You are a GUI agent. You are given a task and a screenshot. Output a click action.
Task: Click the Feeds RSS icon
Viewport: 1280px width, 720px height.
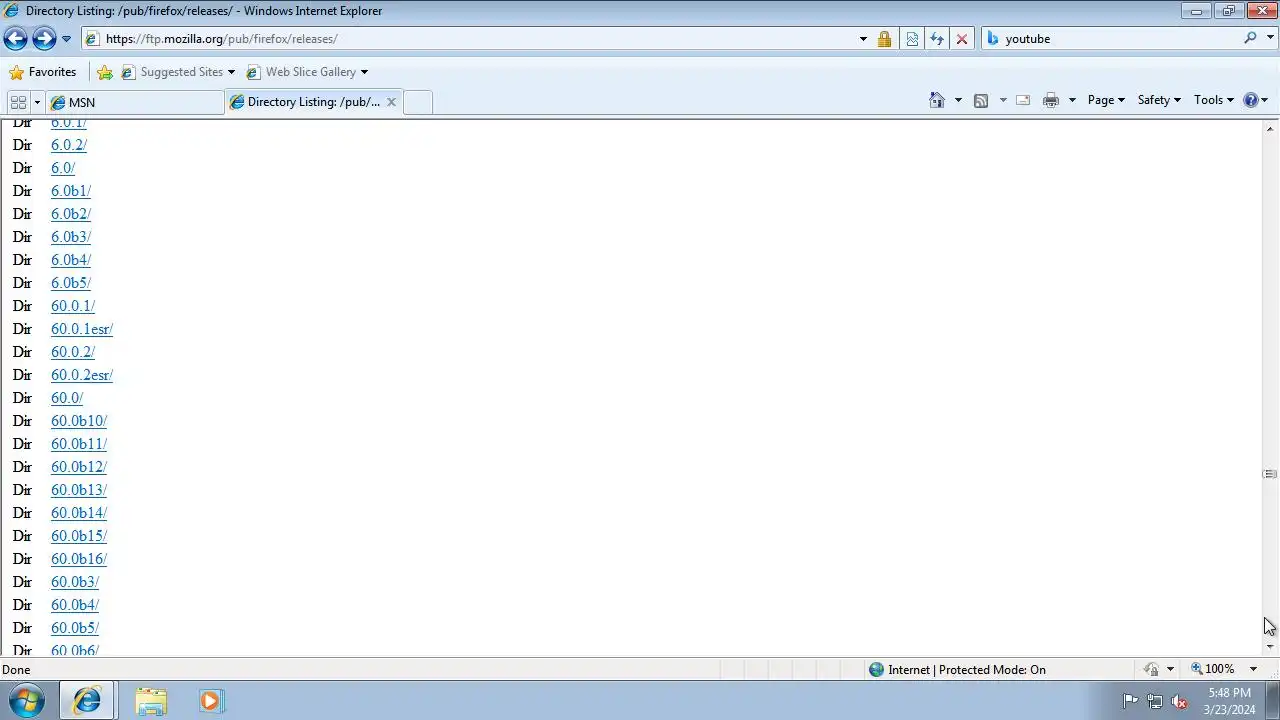(x=981, y=100)
